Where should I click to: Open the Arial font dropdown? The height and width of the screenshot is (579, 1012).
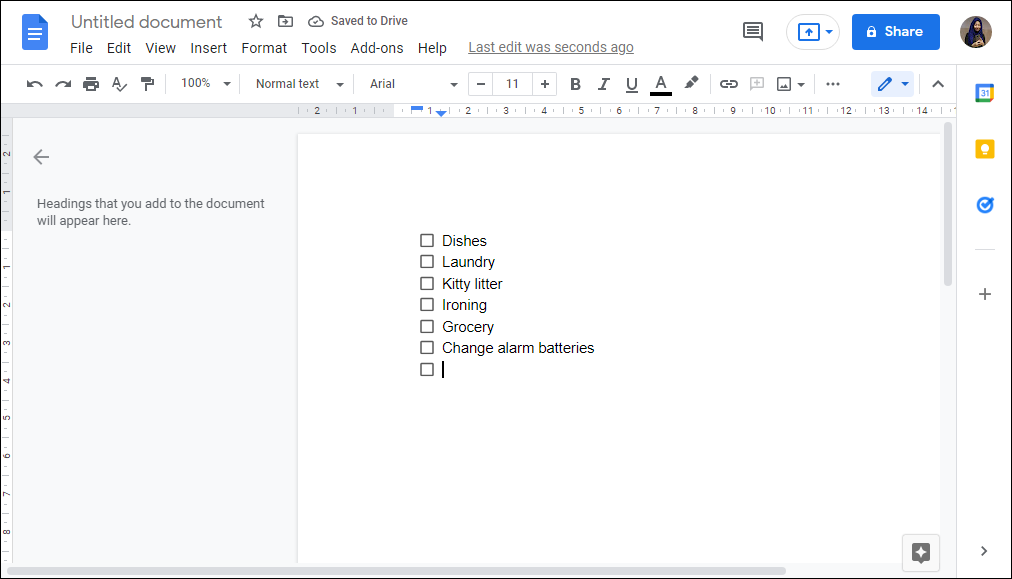pos(413,84)
